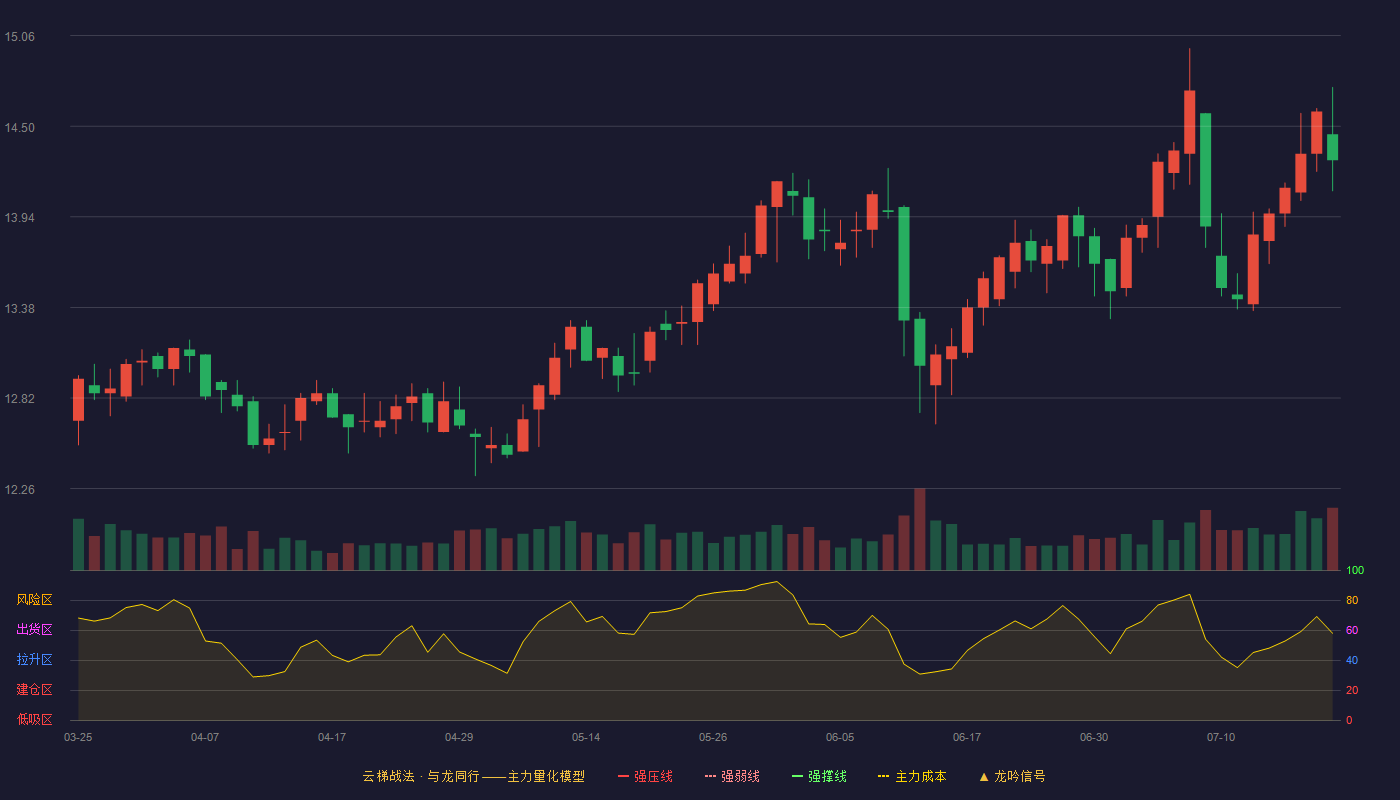This screenshot has height=800, width=1400.
Task: Toggle the 强撑线 legend series
Action: [819, 776]
